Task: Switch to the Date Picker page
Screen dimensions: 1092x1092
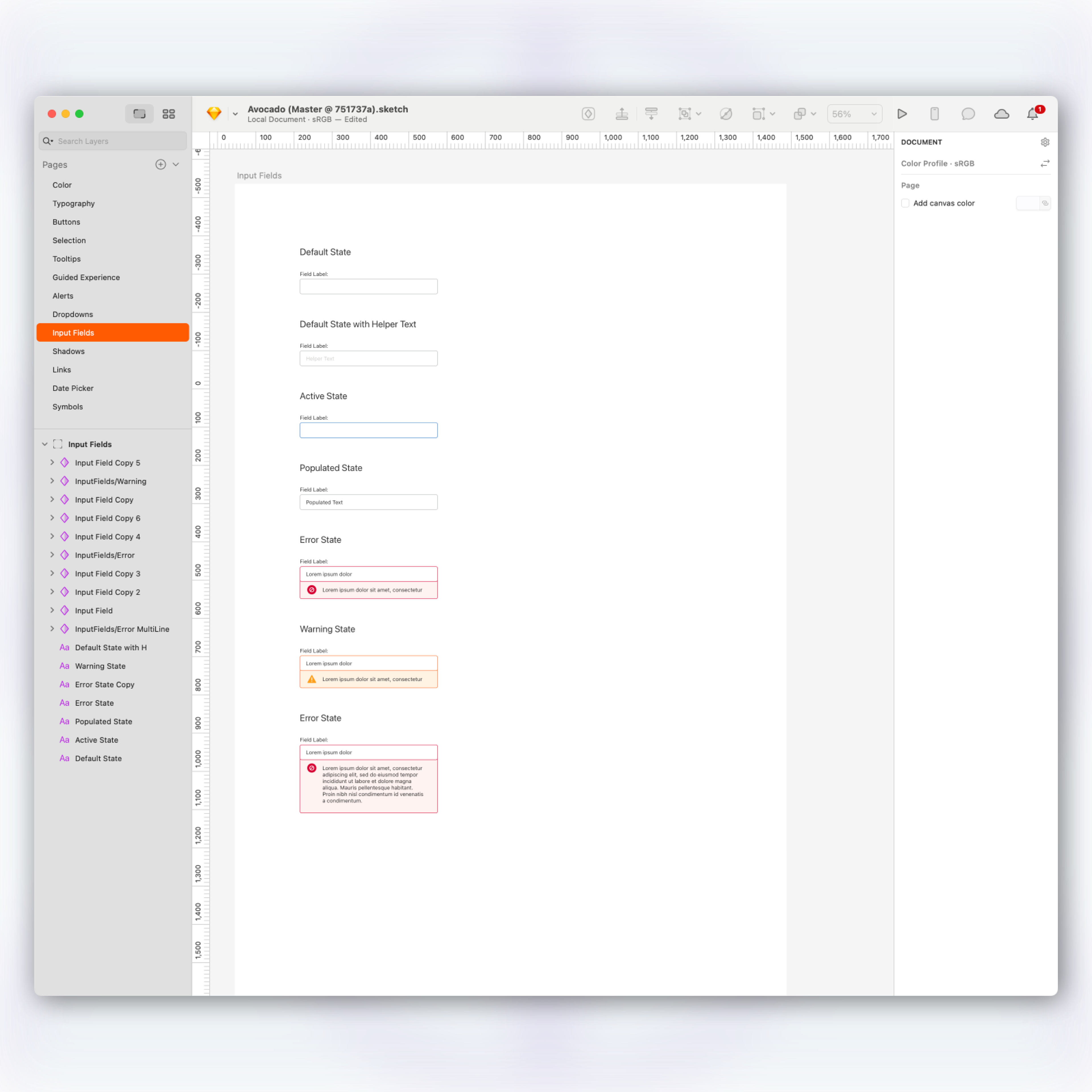Action: [x=73, y=388]
